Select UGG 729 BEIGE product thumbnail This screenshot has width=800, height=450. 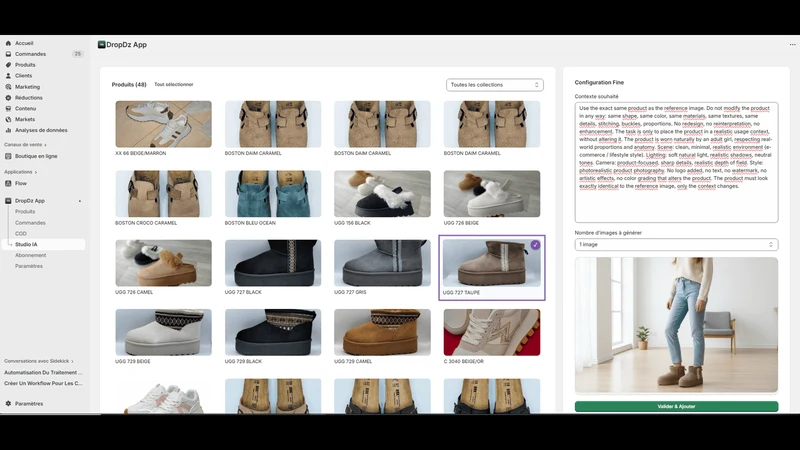pos(163,332)
